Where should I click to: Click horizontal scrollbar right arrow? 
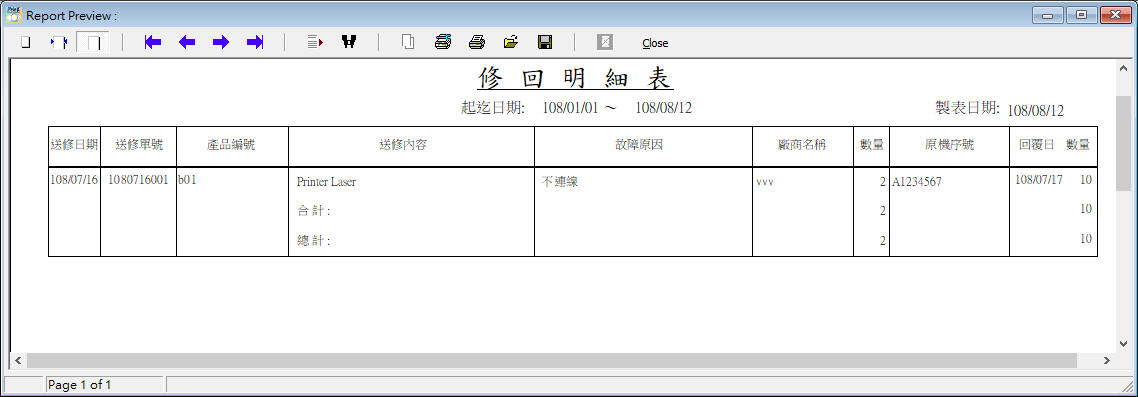[x=1107, y=361]
